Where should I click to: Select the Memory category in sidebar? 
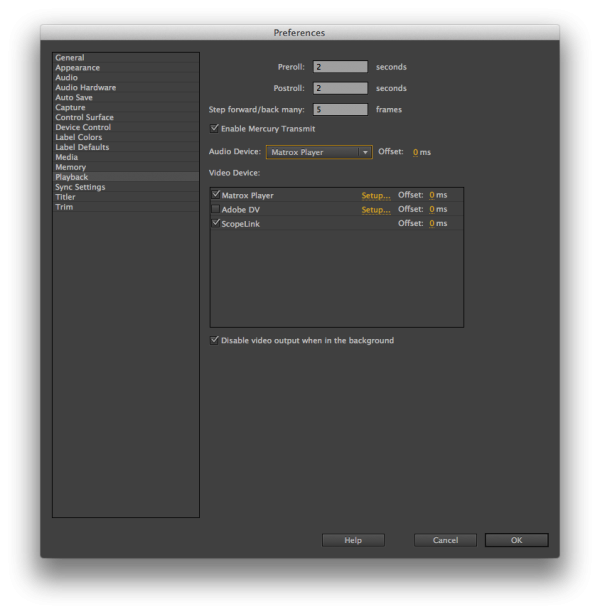pos(70,167)
